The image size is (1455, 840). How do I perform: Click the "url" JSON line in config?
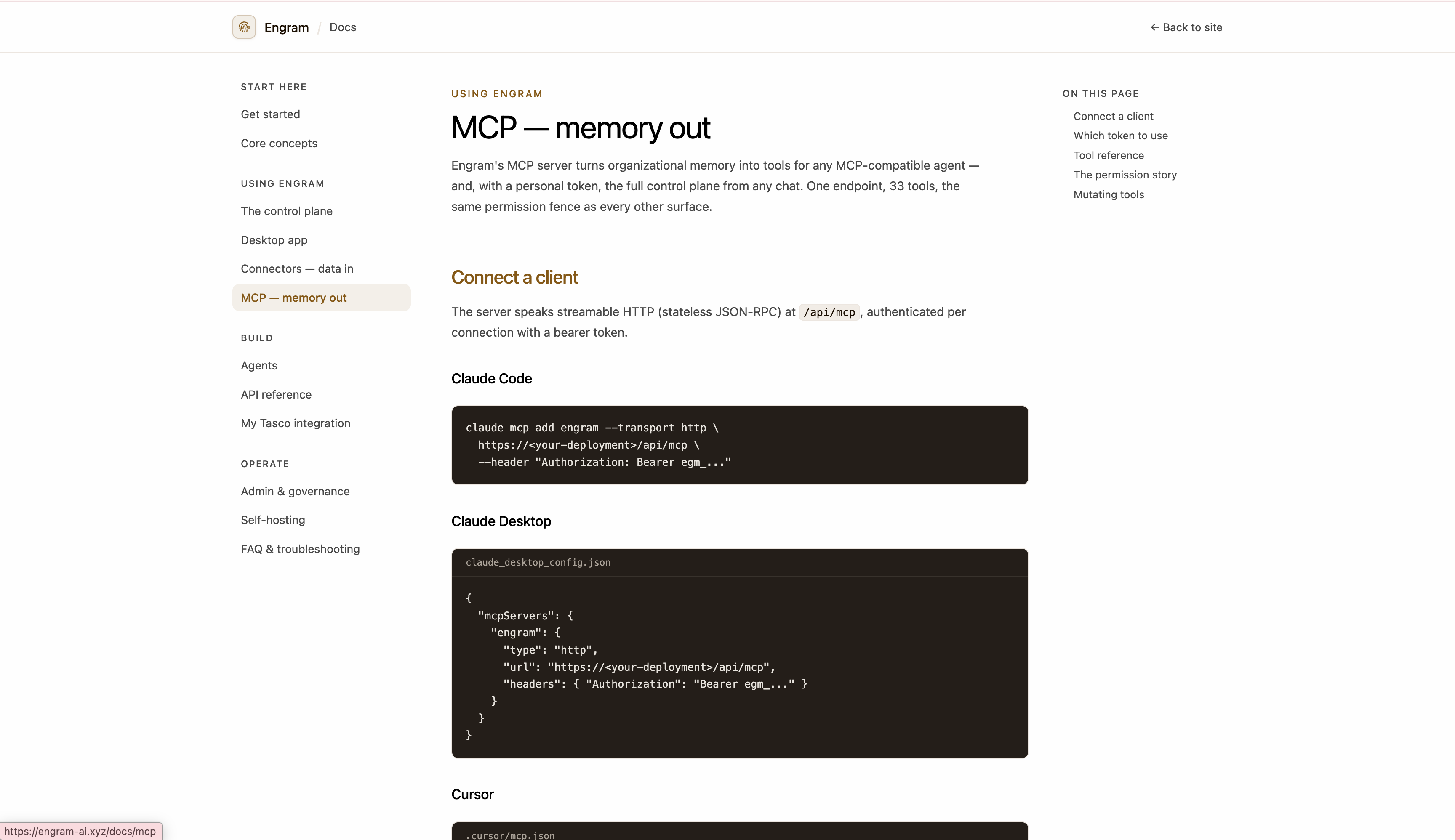639,667
